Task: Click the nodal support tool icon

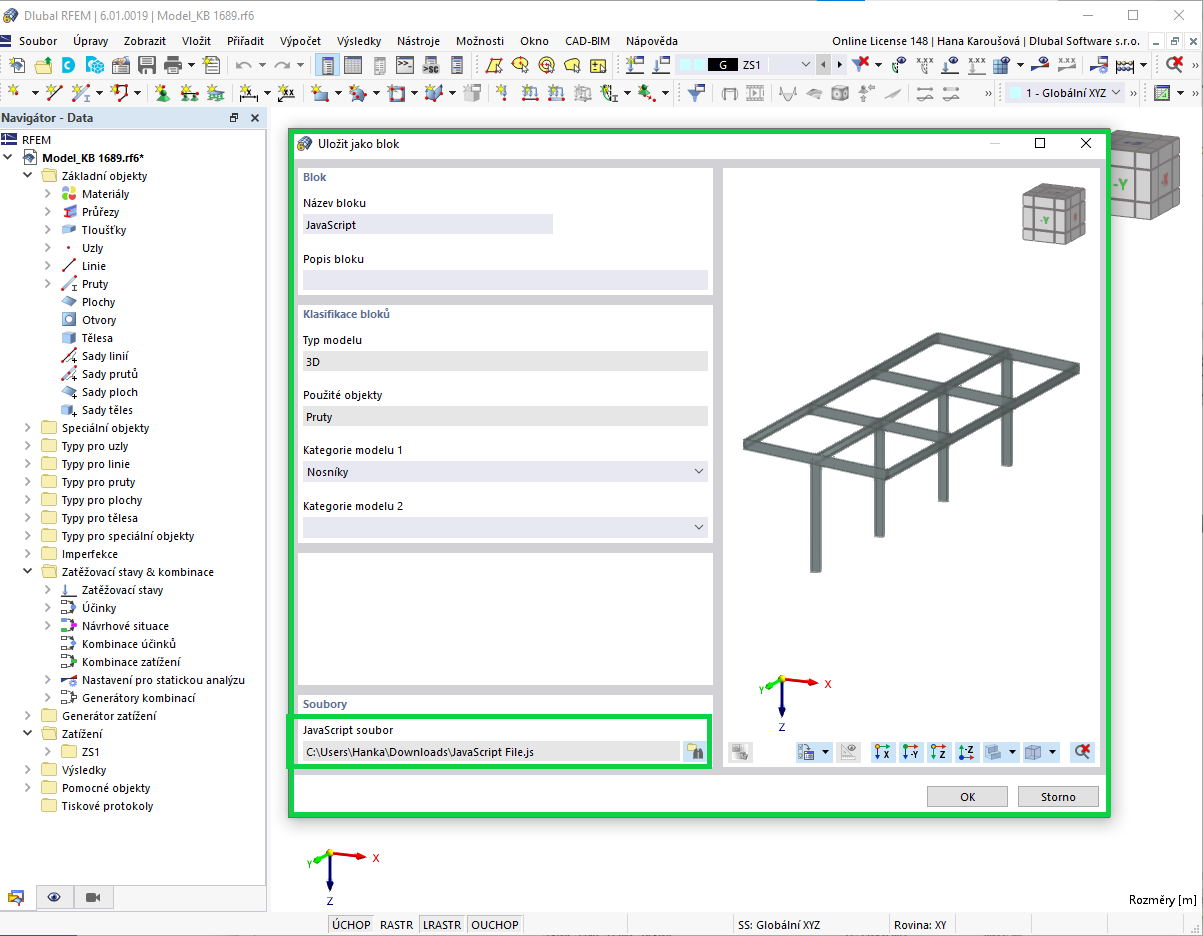Action: point(161,92)
